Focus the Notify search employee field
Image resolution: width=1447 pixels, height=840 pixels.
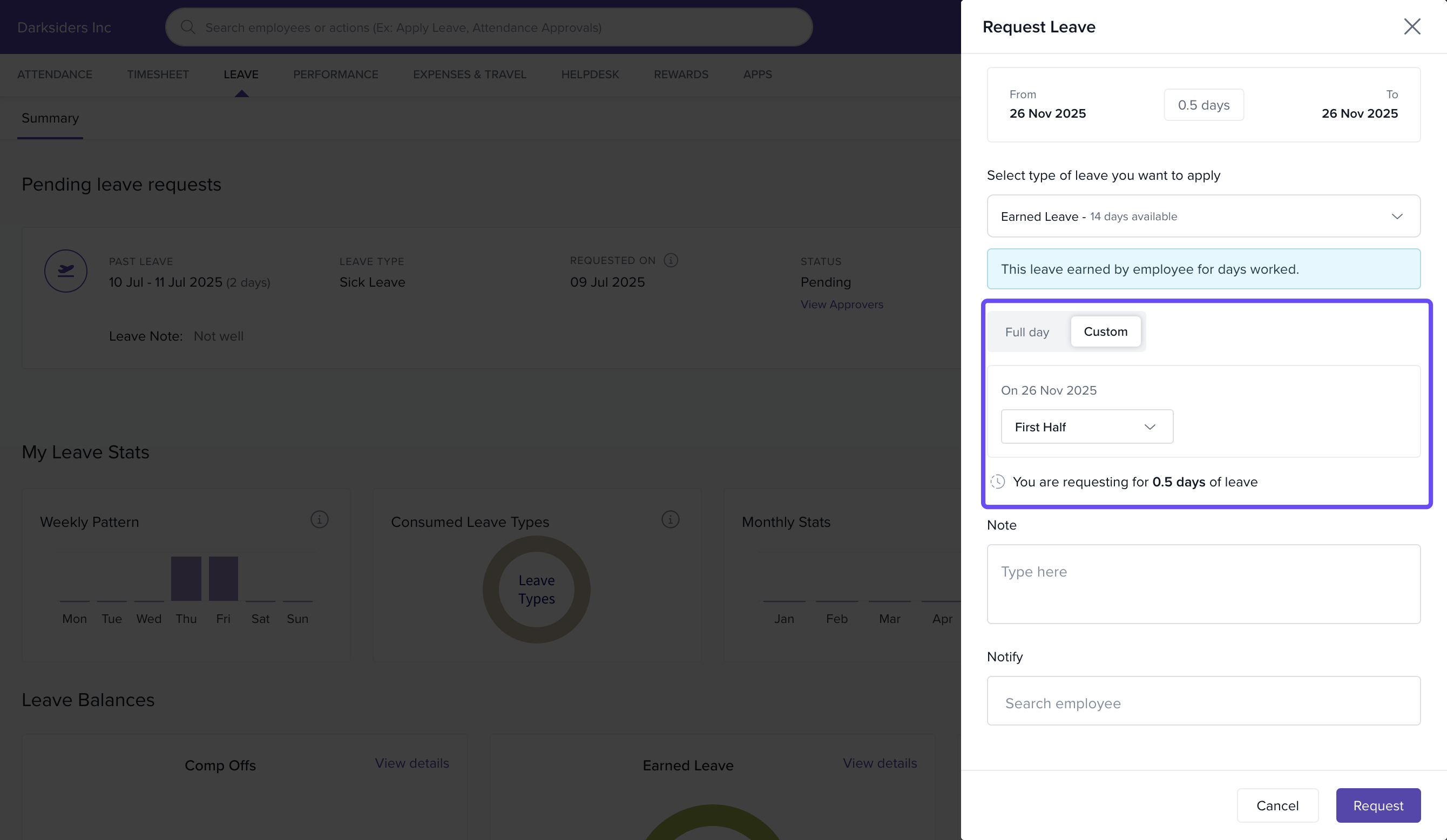tap(1203, 703)
